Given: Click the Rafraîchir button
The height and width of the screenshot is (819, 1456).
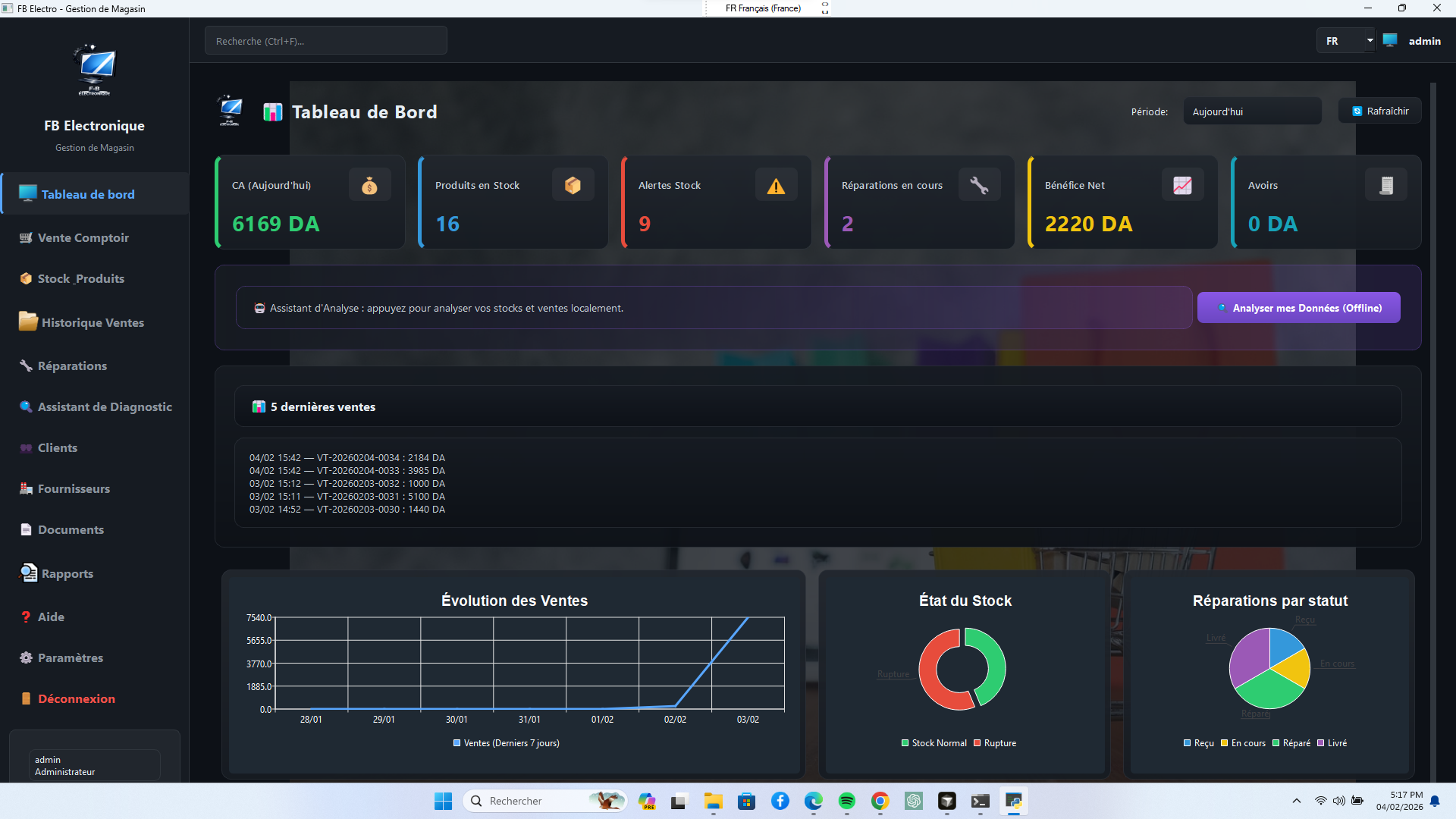Looking at the screenshot, I should [1379, 111].
